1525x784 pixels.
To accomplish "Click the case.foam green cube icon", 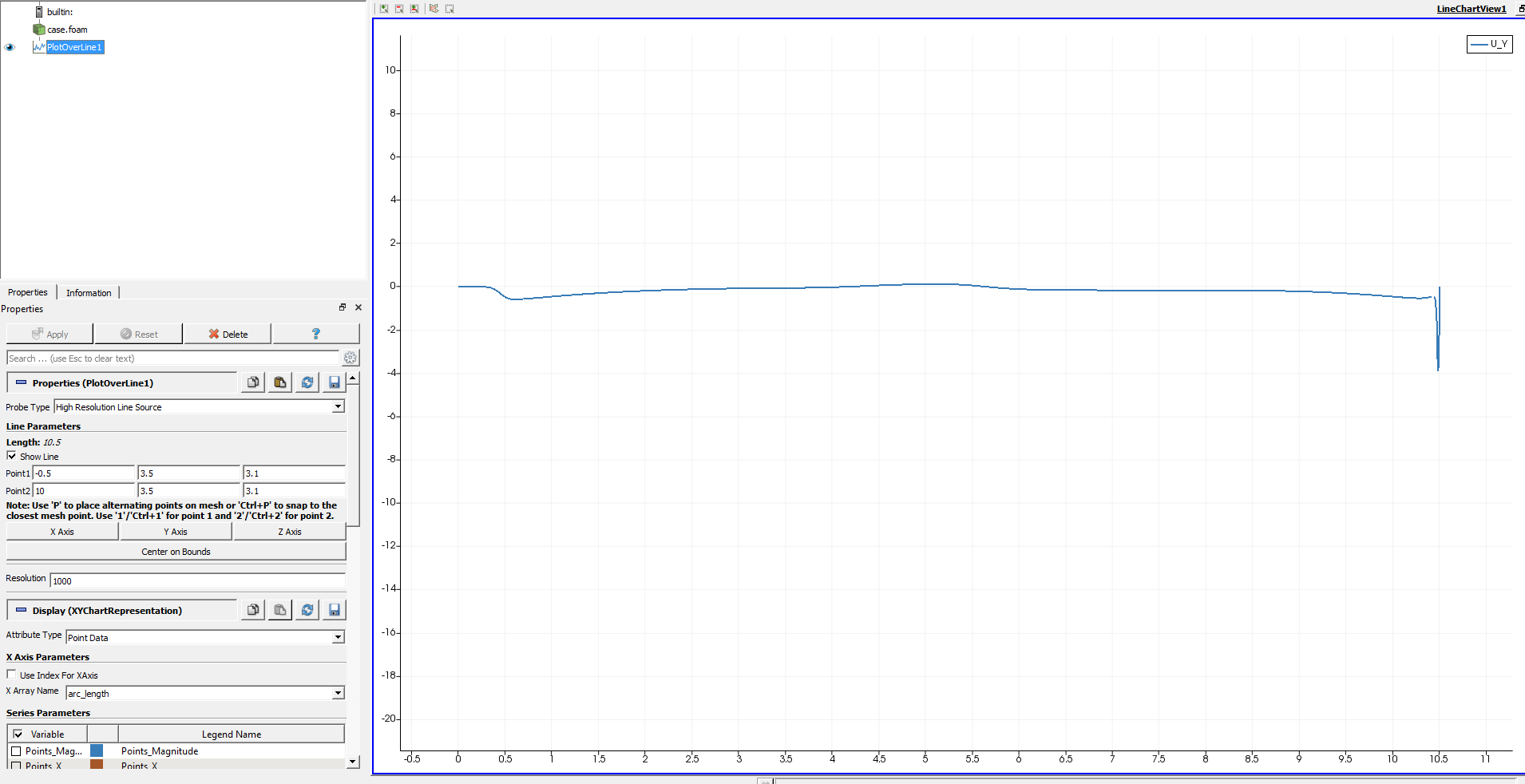I will (x=39, y=30).
